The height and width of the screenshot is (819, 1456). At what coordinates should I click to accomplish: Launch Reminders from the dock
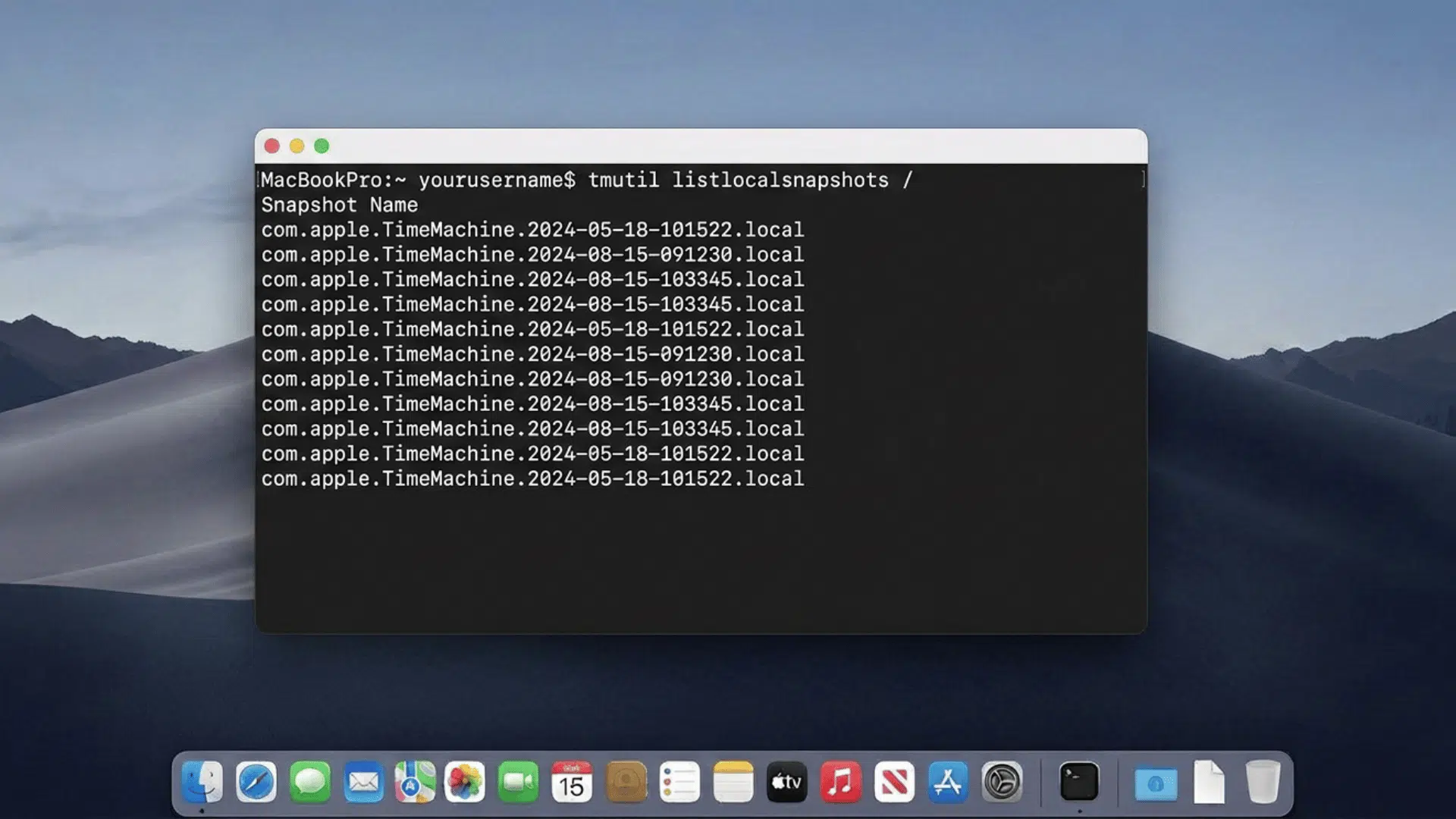(x=679, y=782)
